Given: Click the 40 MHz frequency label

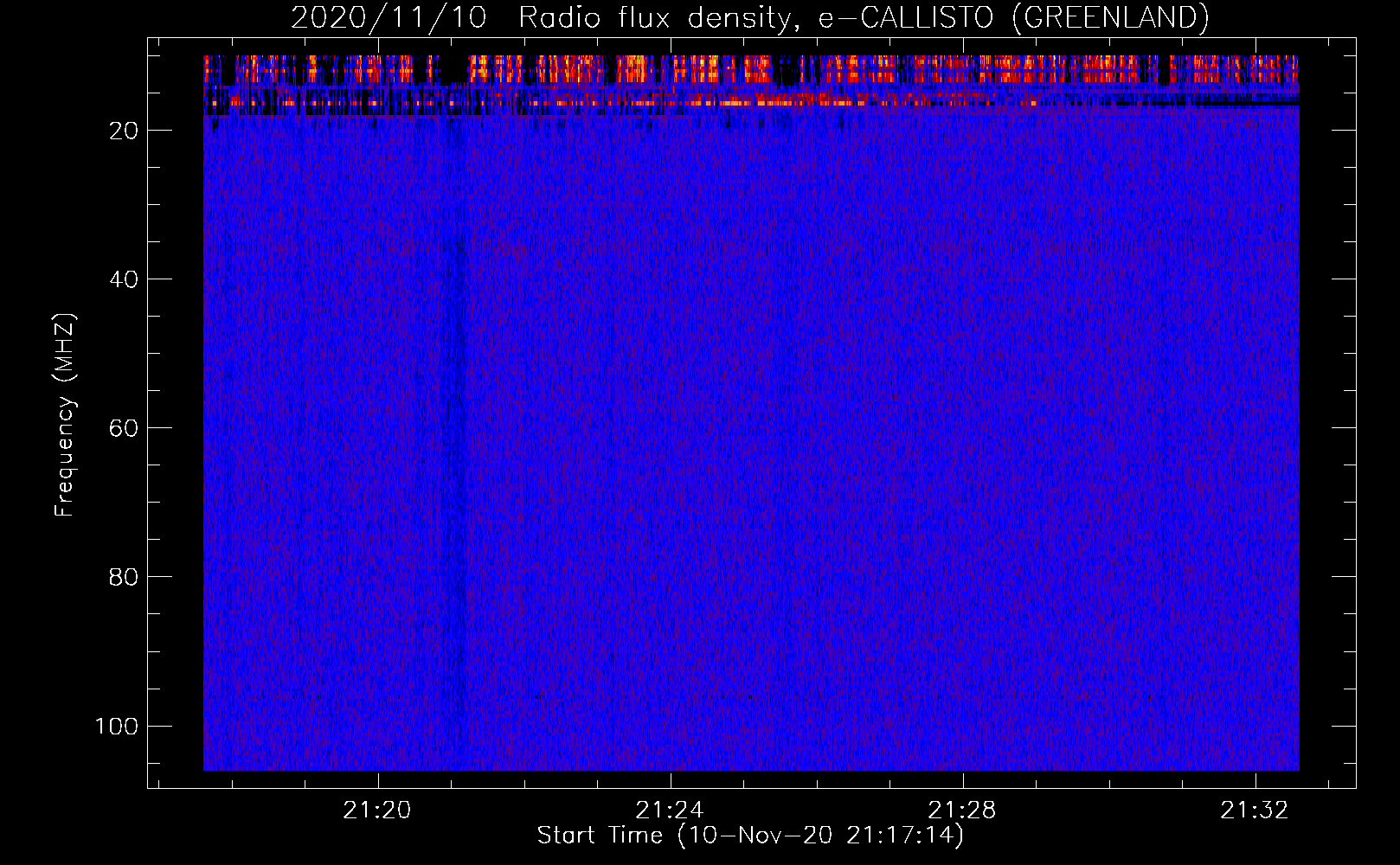Looking at the screenshot, I should tap(124, 279).
